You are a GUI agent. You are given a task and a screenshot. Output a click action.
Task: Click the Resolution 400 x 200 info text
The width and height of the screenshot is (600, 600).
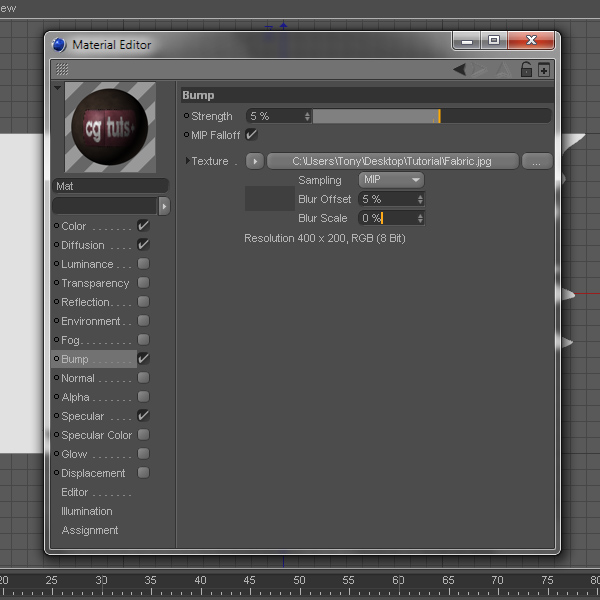[x=324, y=238]
